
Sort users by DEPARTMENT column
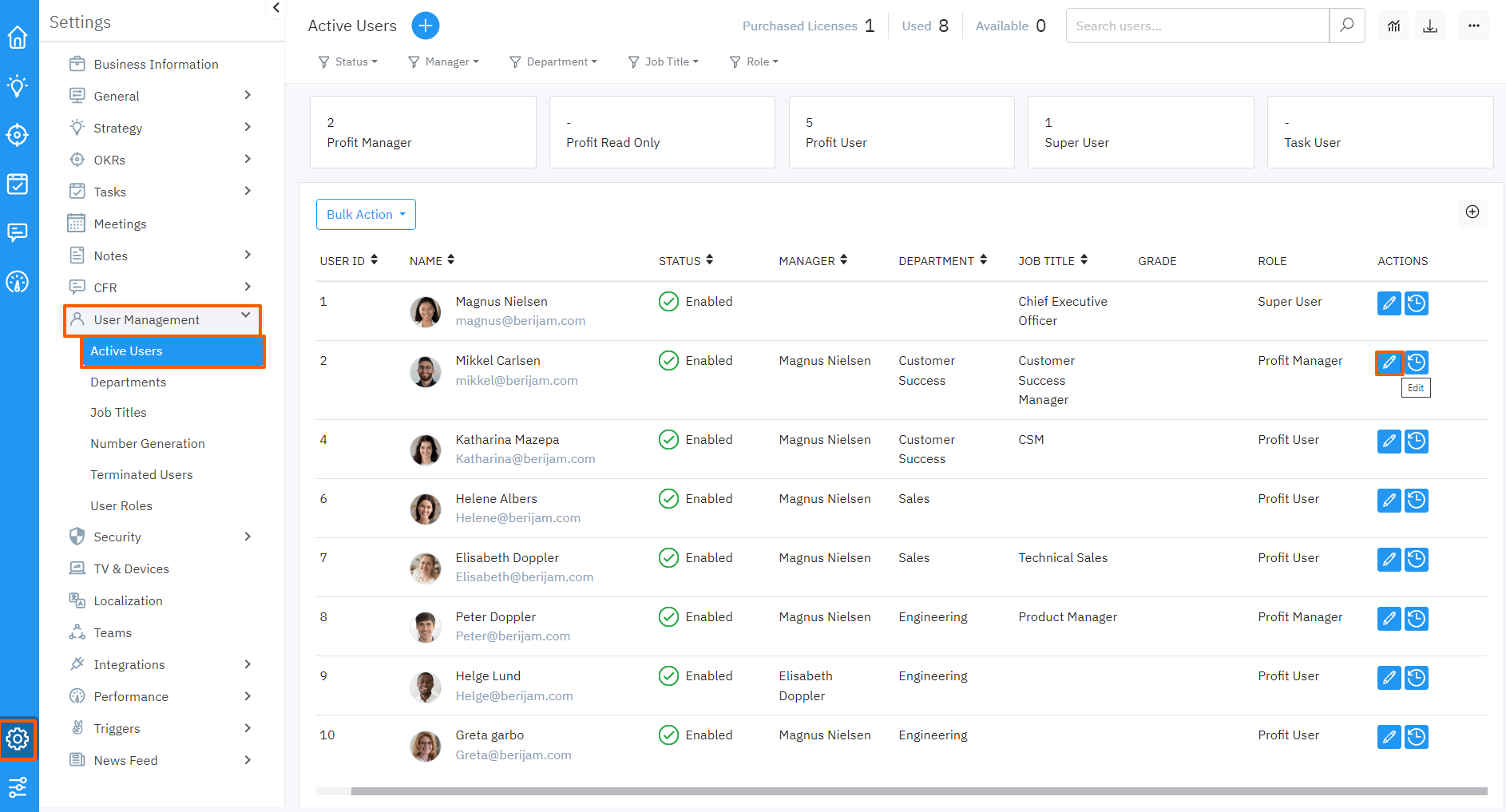(x=983, y=259)
